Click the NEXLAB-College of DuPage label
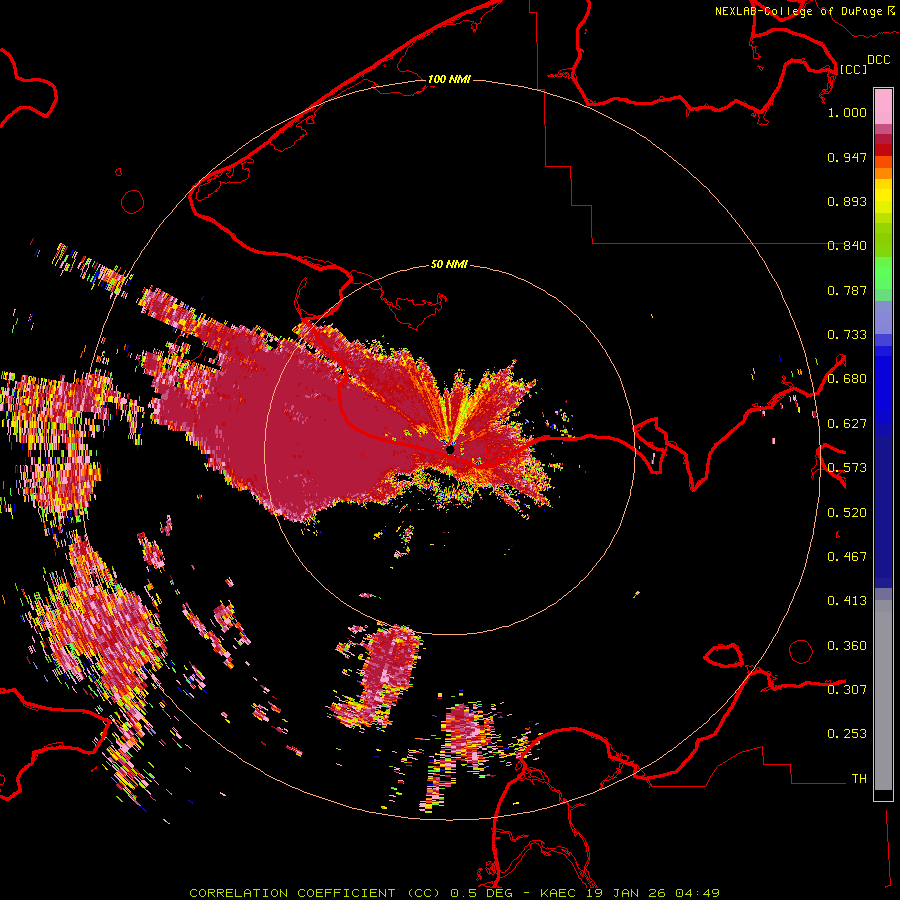 point(798,11)
